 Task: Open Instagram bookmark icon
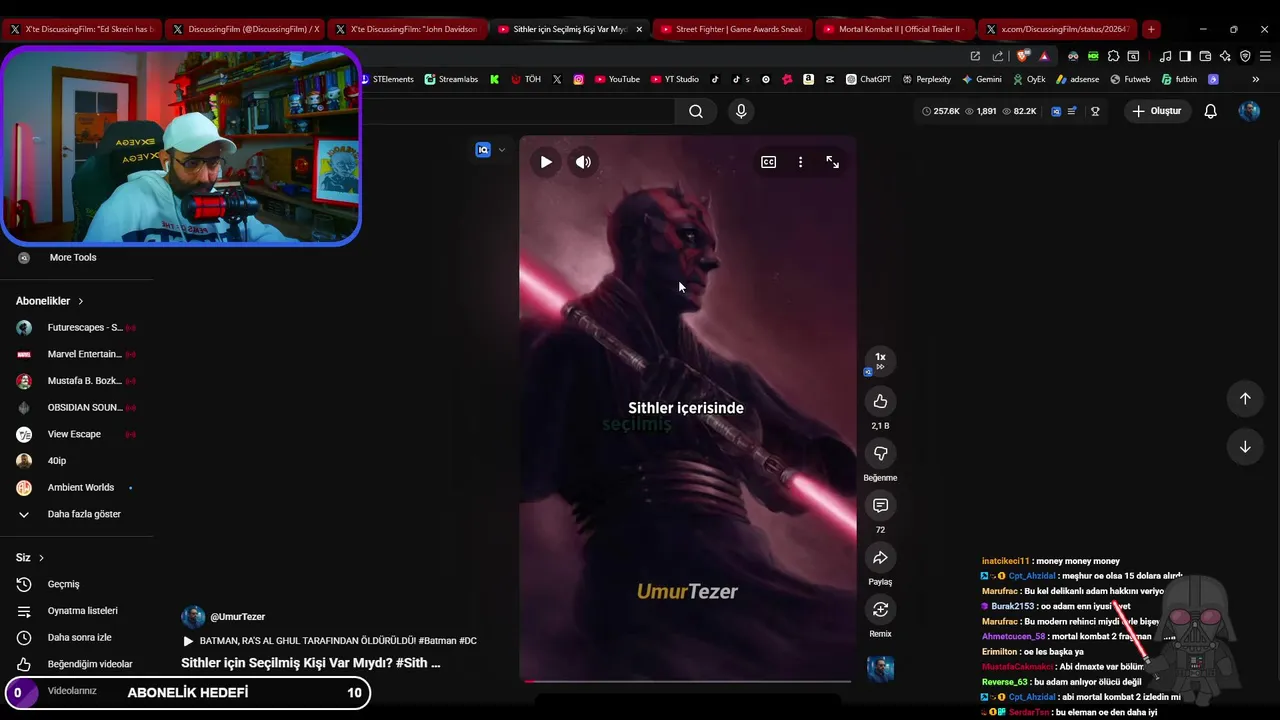(578, 79)
